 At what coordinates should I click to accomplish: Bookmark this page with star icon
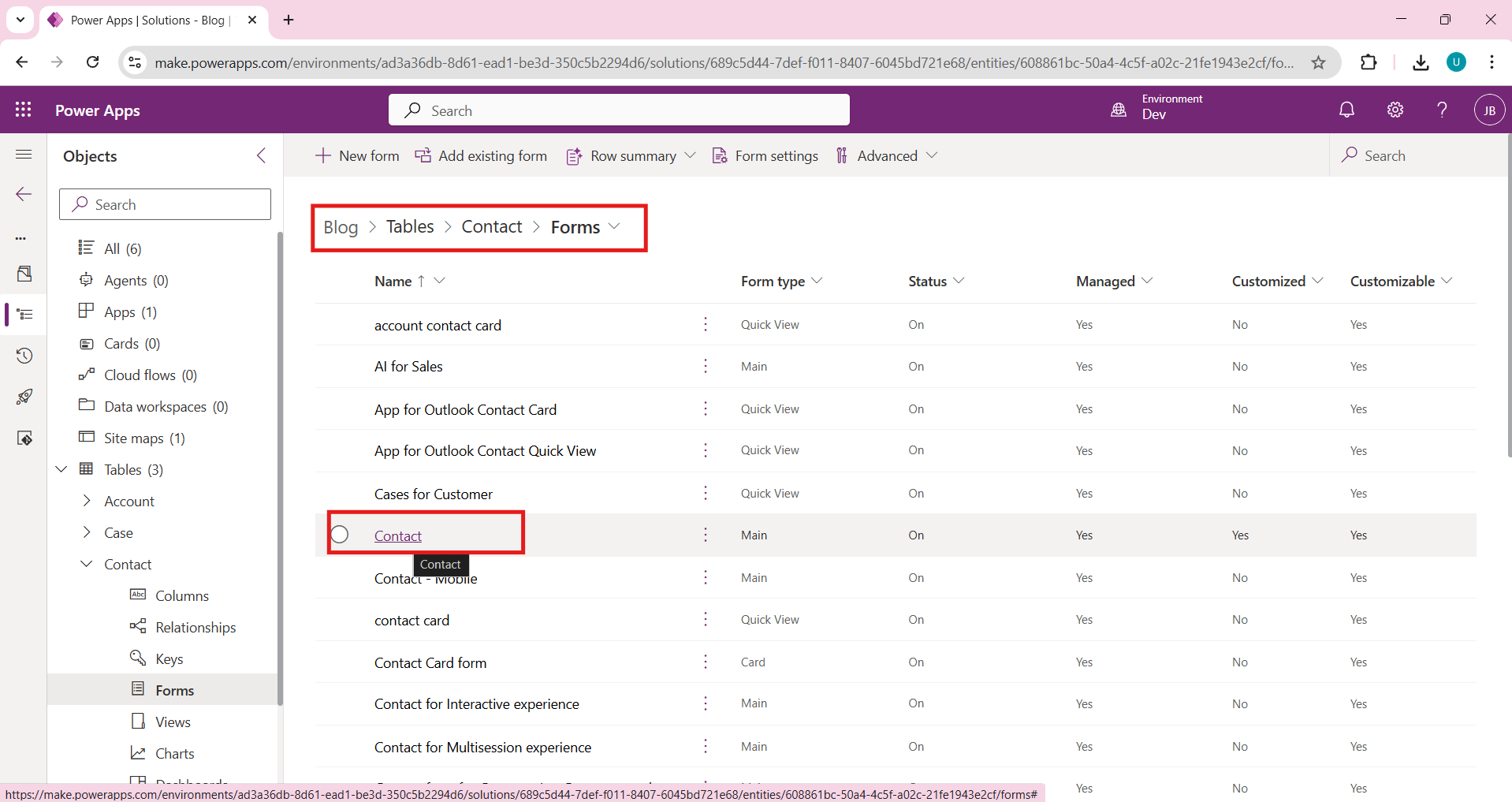1318,63
